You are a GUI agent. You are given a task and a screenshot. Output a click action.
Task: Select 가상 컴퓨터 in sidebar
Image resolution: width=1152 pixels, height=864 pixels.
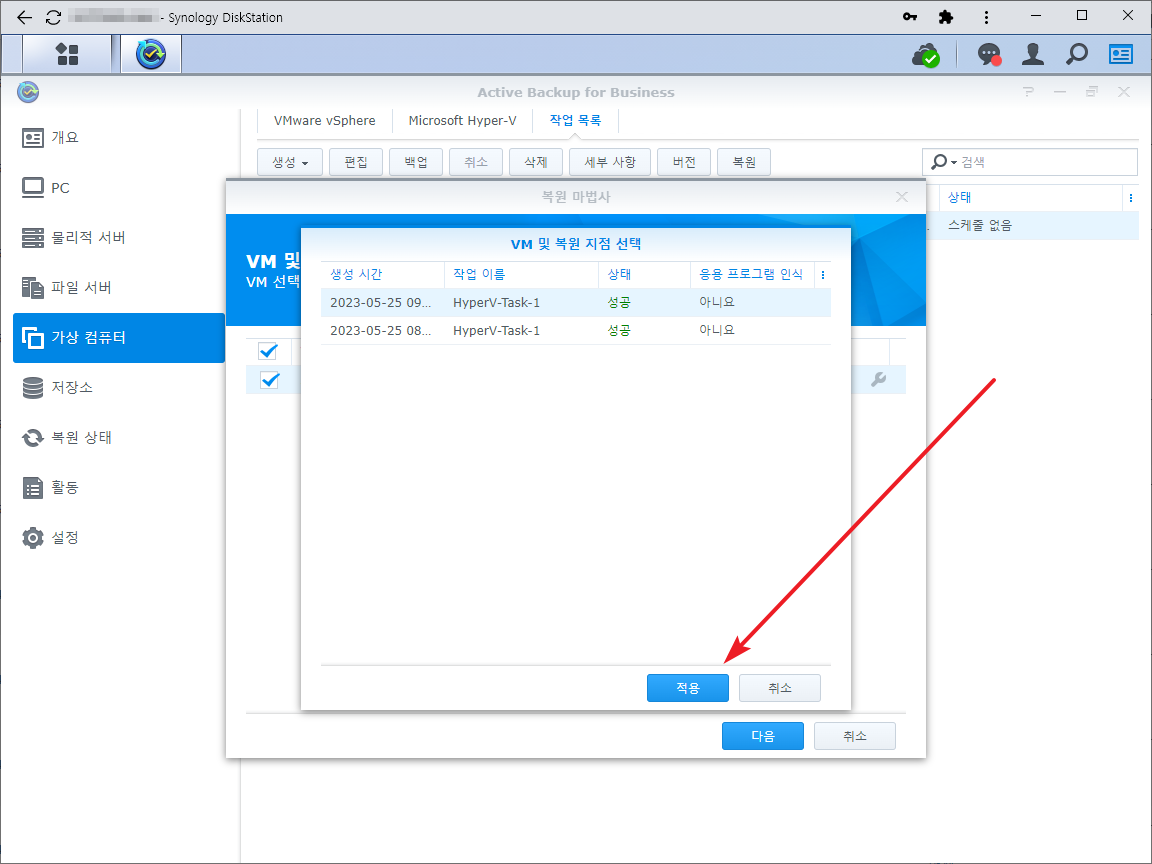coord(119,337)
